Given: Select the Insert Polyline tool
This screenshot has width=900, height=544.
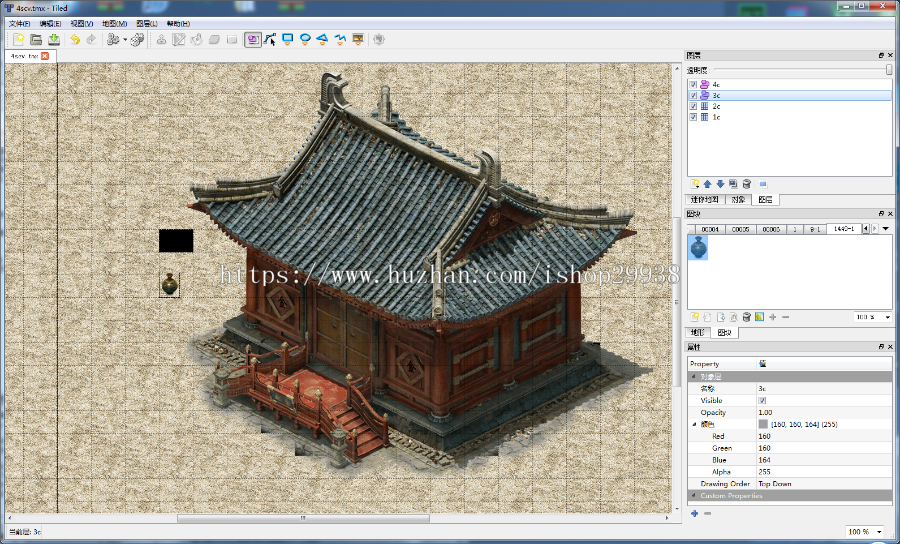Looking at the screenshot, I should tap(340, 40).
